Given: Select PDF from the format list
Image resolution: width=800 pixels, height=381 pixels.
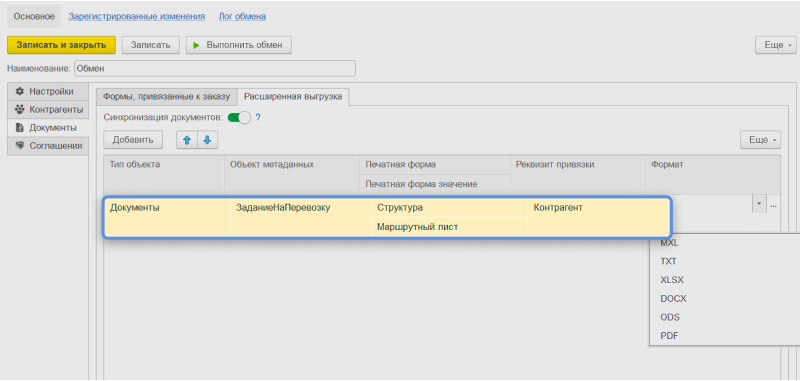Looking at the screenshot, I should 669,336.
